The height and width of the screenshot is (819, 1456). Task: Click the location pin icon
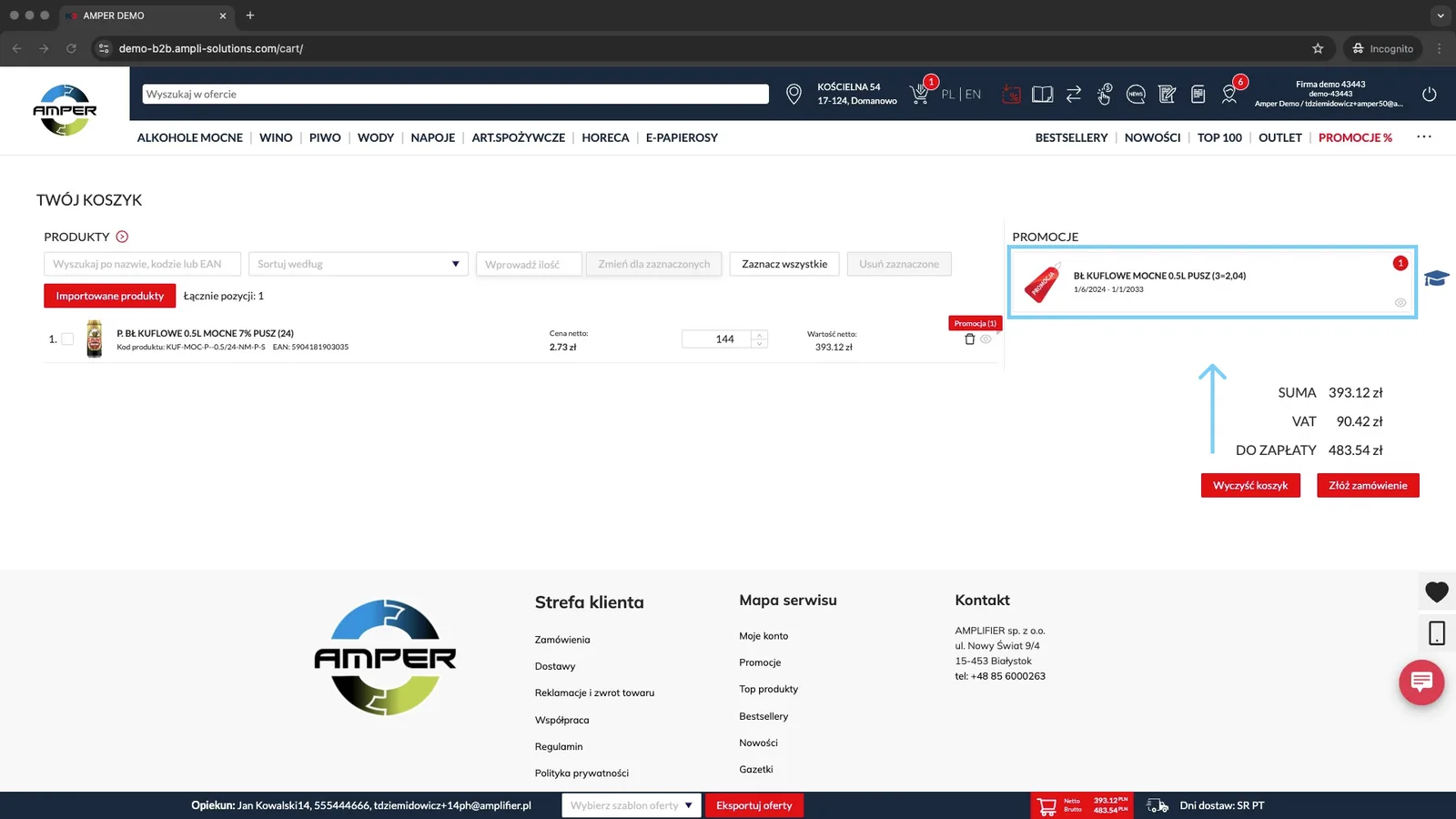(794, 95)
